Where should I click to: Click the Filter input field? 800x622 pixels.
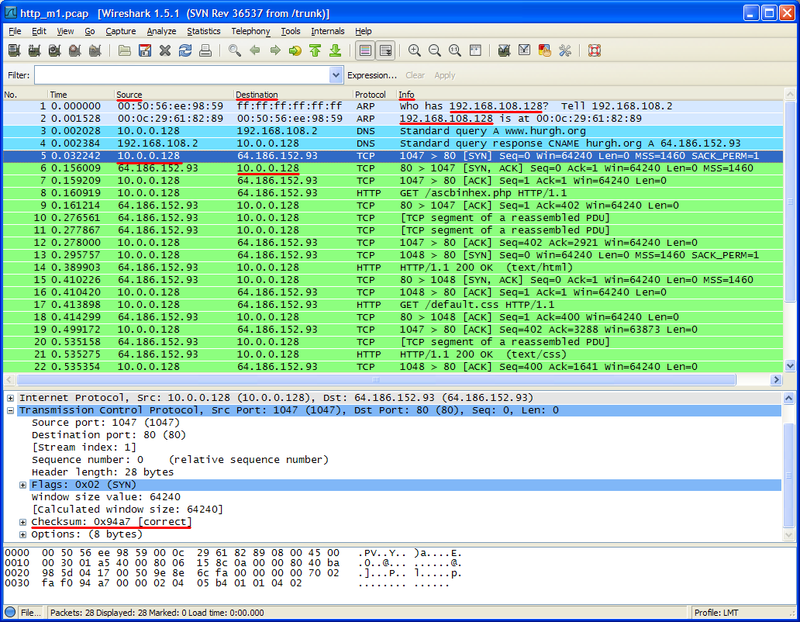[x=182, y=76]
